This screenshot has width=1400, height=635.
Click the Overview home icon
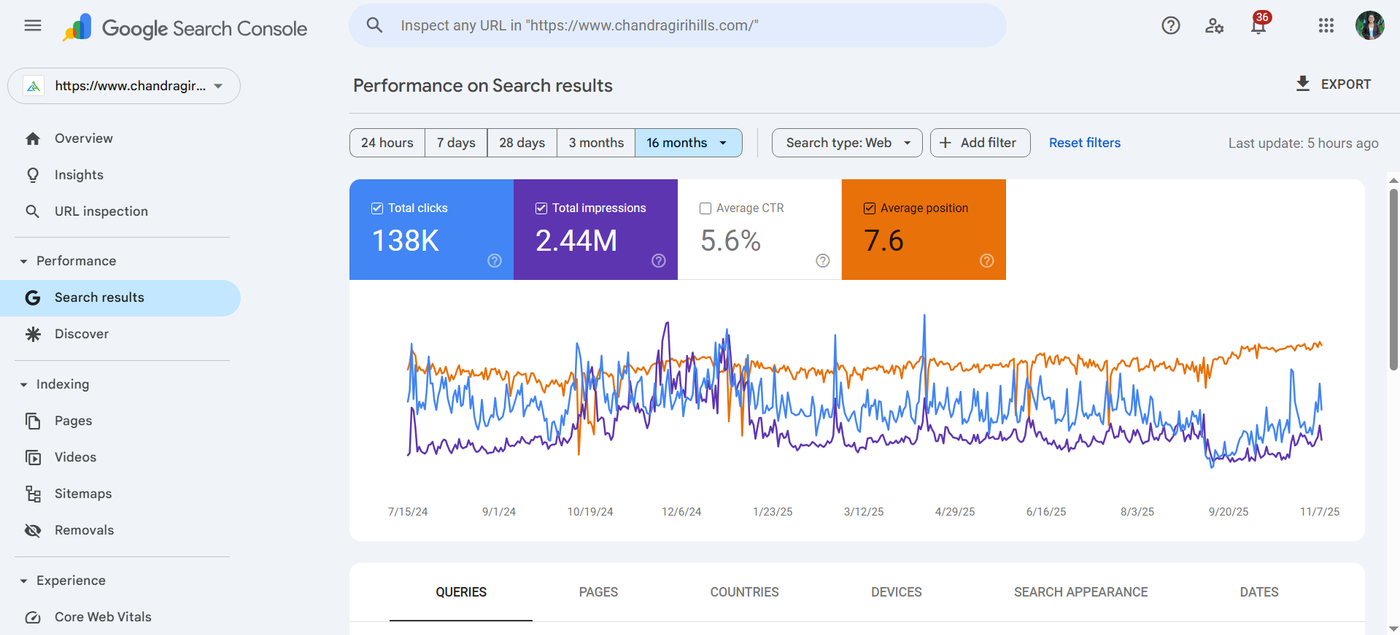(33, 138)
